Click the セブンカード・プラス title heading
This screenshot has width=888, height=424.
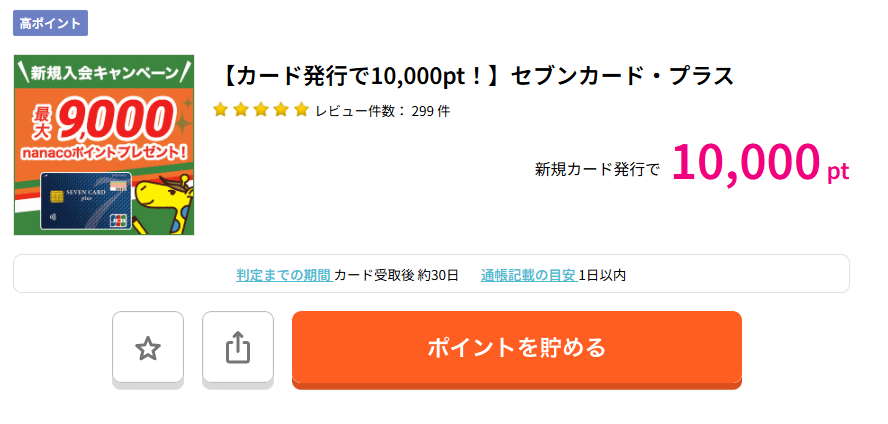click(x=477, y=76)
